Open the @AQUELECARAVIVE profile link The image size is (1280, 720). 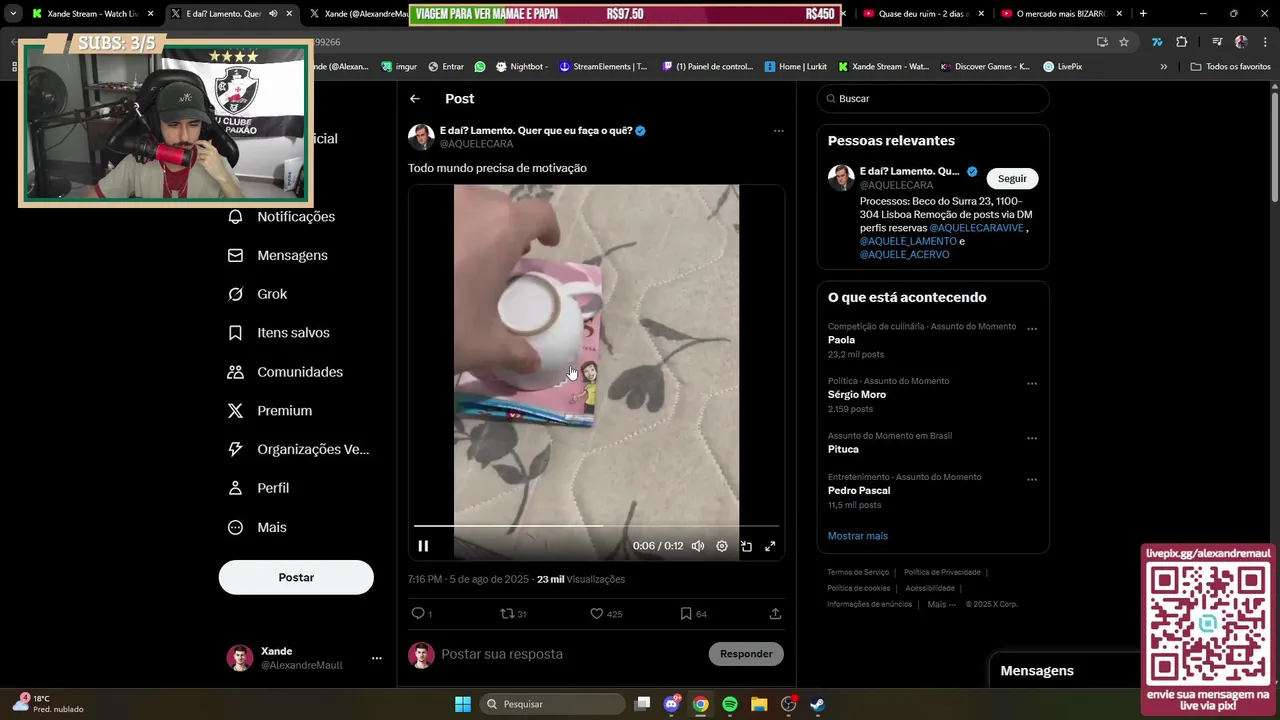(977, 228)
